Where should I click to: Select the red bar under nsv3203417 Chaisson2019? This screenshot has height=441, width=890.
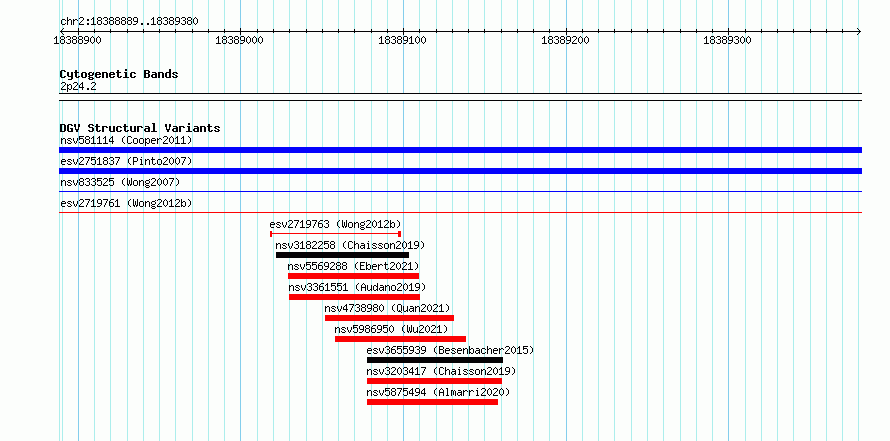tap(435, 381)
